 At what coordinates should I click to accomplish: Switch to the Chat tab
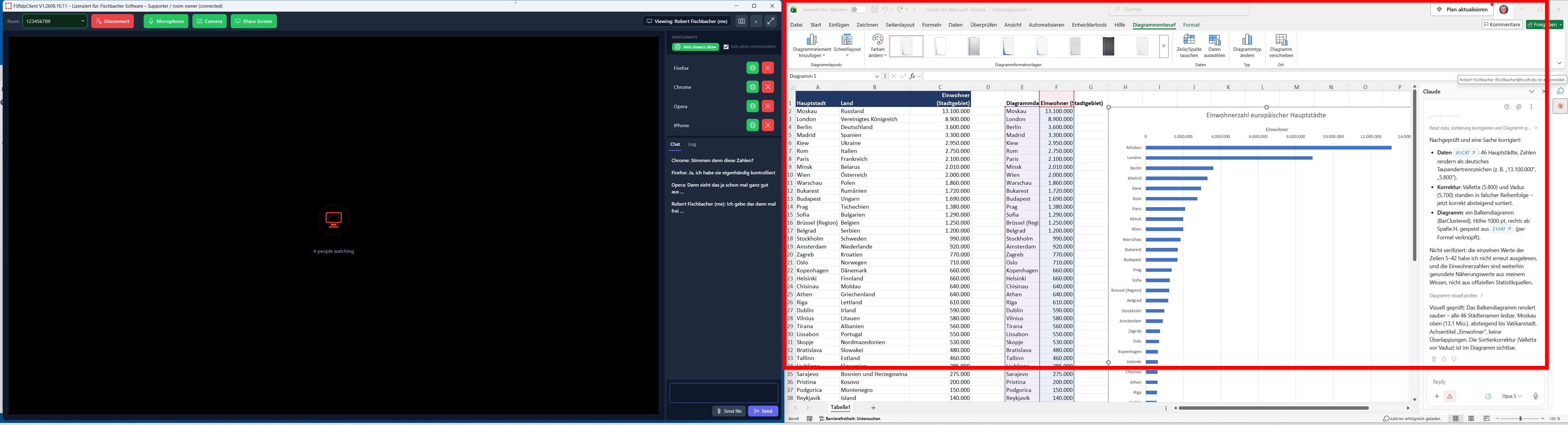675,144
